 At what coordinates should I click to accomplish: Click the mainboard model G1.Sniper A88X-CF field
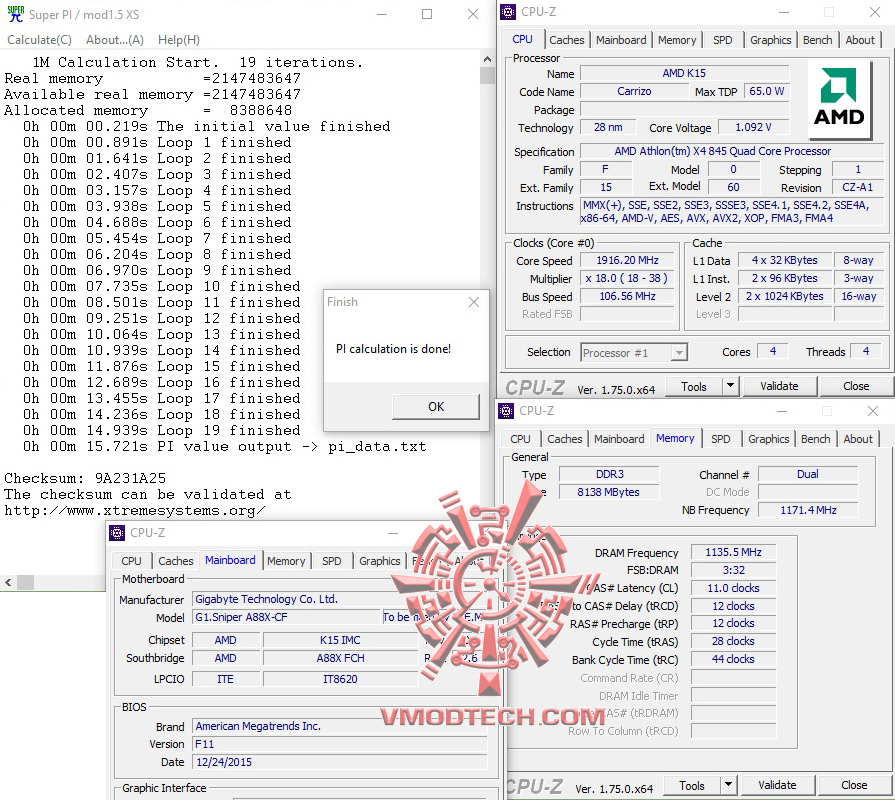(286, 617)
